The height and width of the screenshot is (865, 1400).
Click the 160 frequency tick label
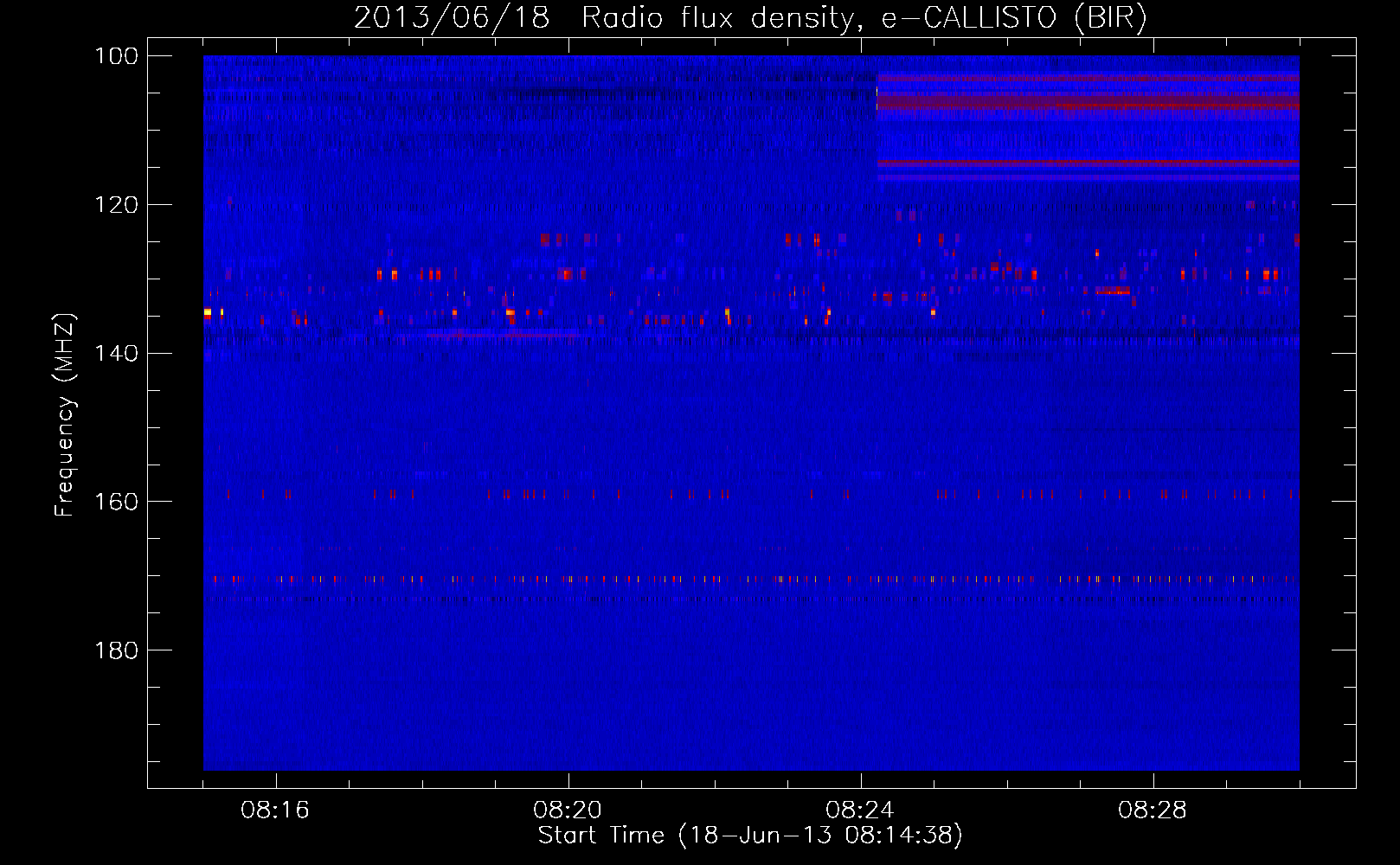tap(117, 502)
